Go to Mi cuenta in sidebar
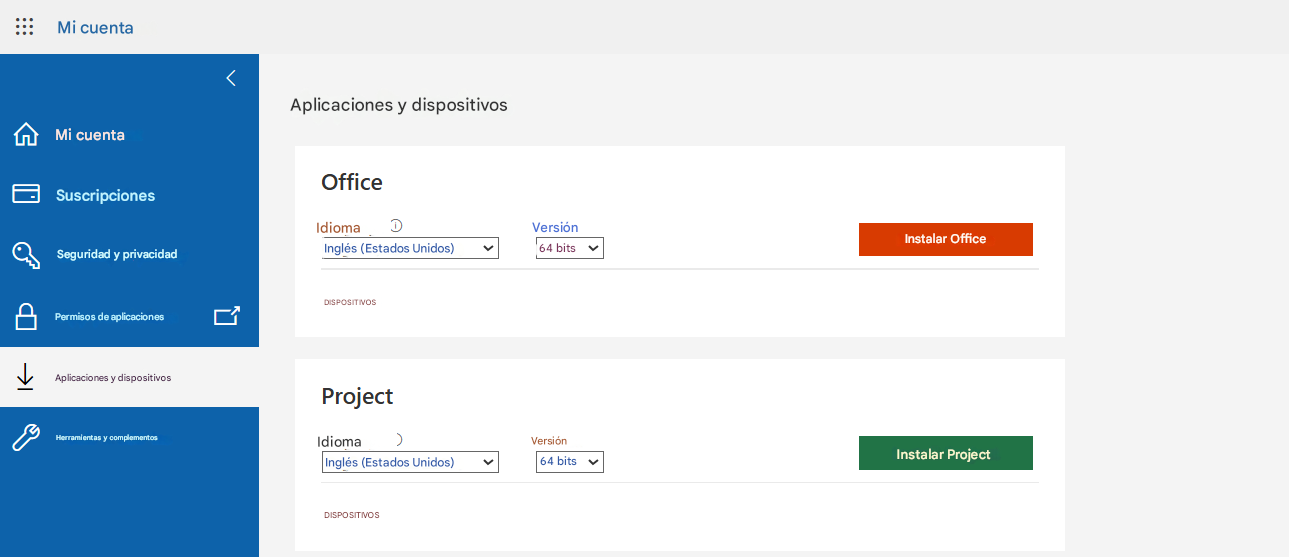Viewport: 1289px width, 557px height. point(90,135)
